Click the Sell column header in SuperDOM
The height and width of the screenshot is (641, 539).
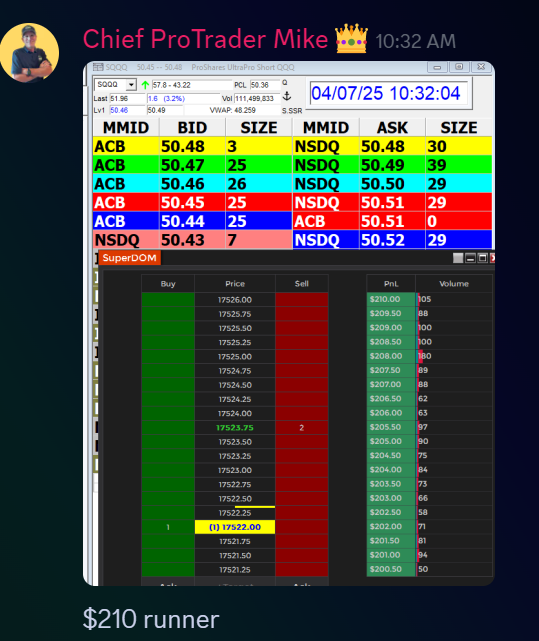coord(302,284)
